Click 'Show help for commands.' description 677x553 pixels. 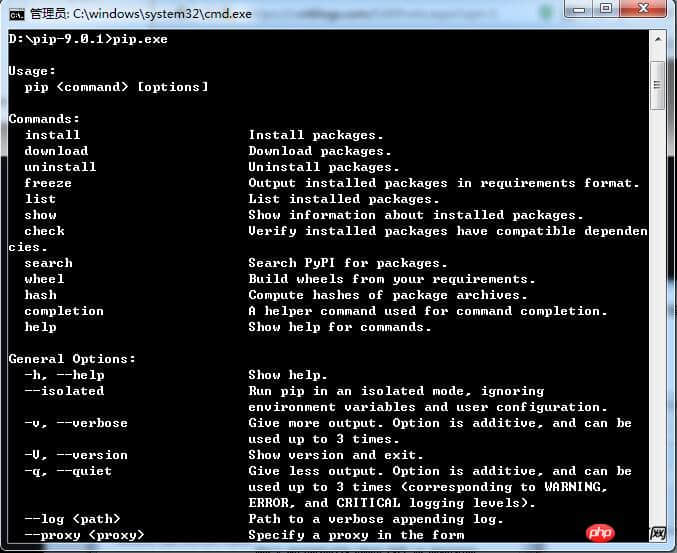(x=340, y=327)
